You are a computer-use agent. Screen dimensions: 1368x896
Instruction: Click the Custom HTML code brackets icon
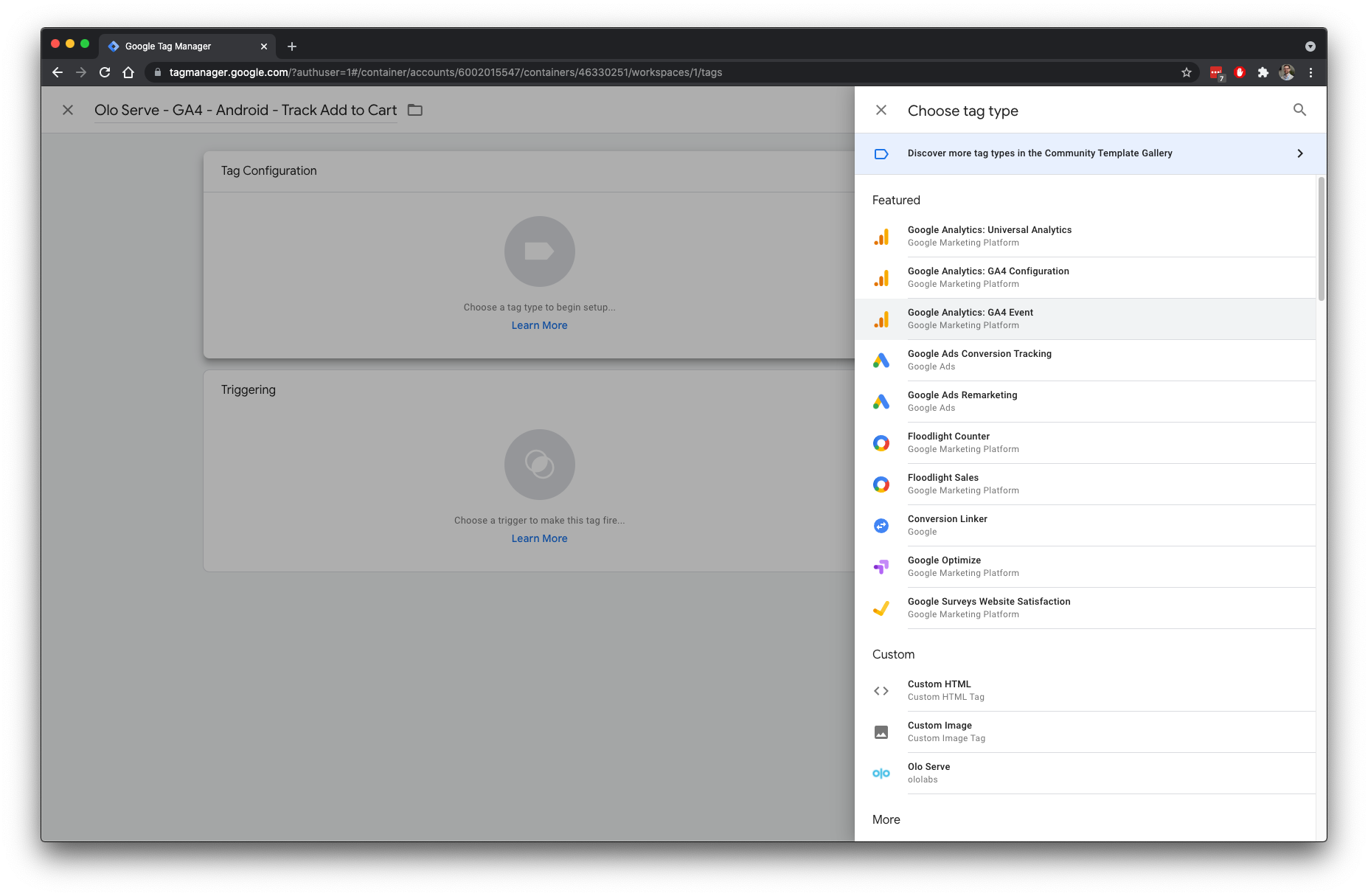pos(881,691)
